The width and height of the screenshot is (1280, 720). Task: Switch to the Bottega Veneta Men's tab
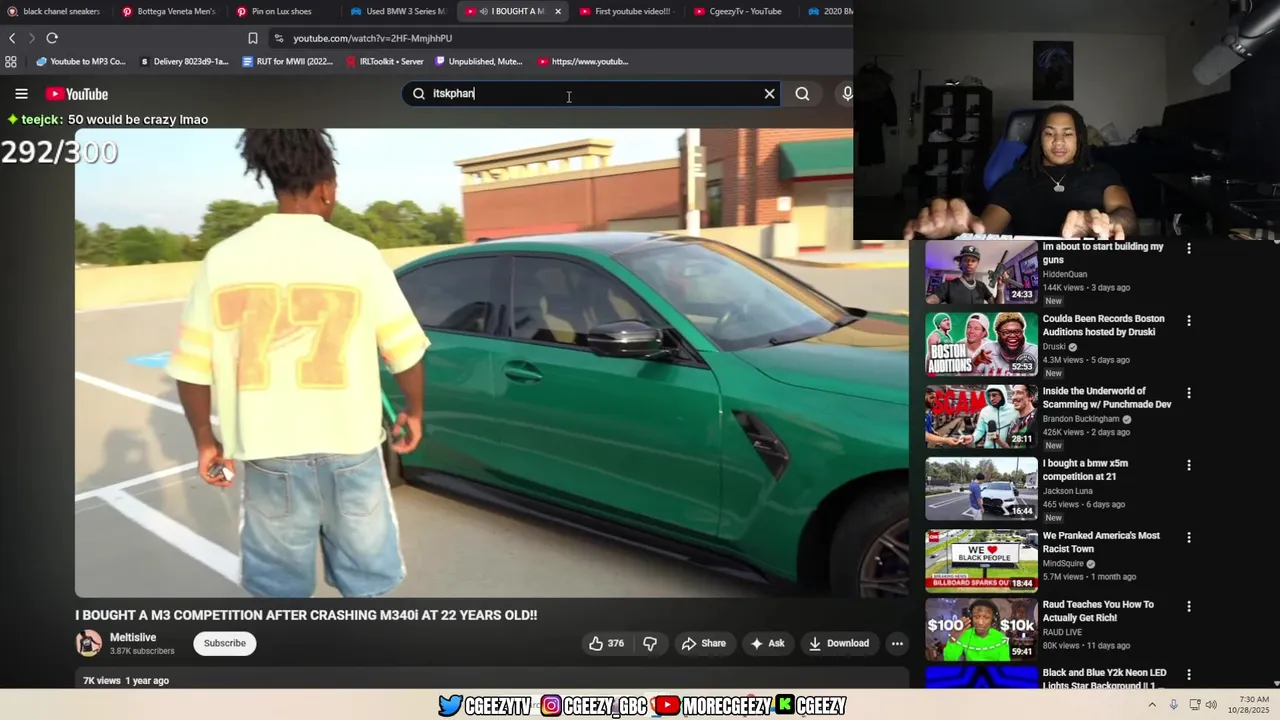pos(168,11)
